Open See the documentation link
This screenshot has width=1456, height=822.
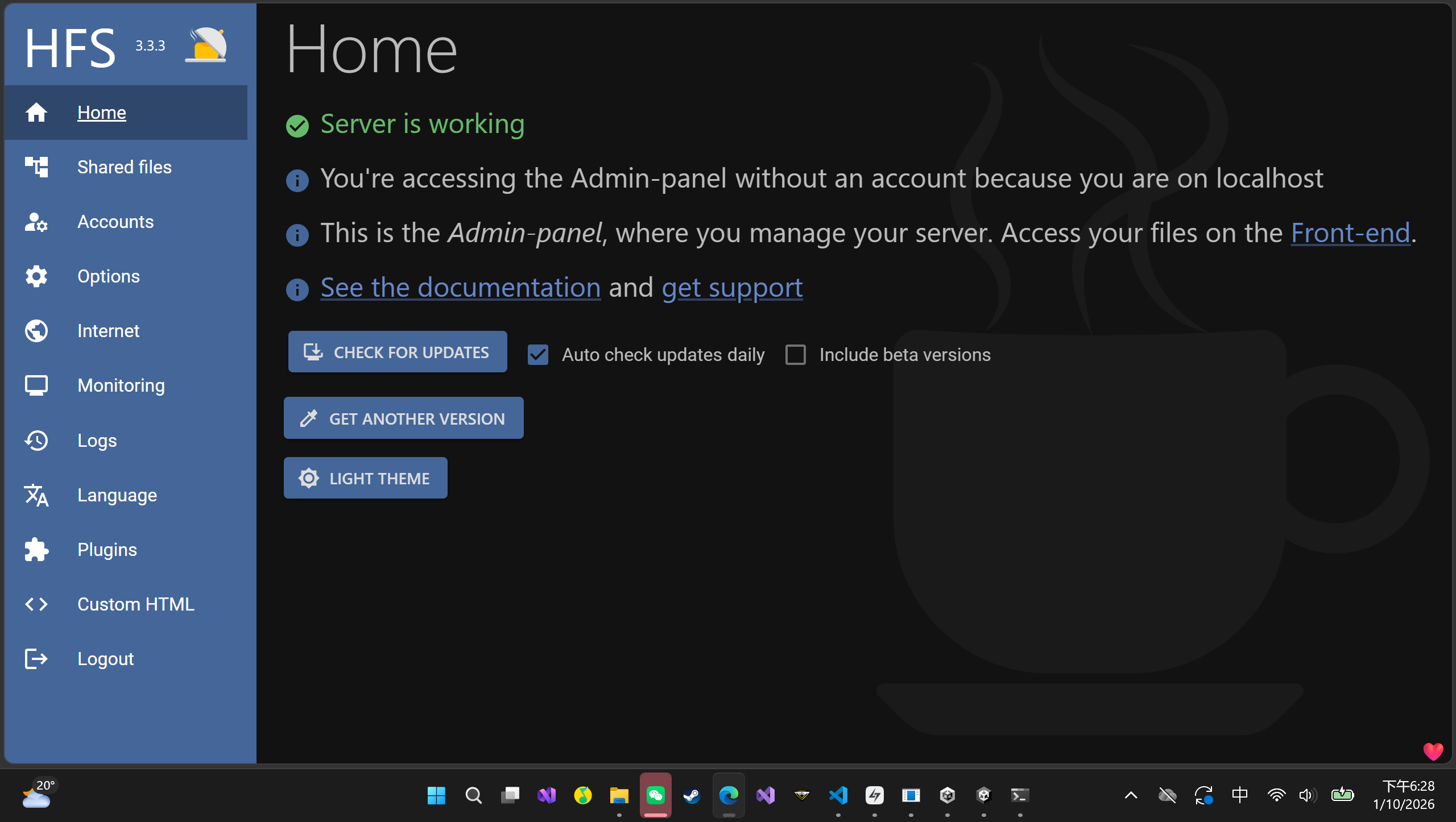[460, 288]
